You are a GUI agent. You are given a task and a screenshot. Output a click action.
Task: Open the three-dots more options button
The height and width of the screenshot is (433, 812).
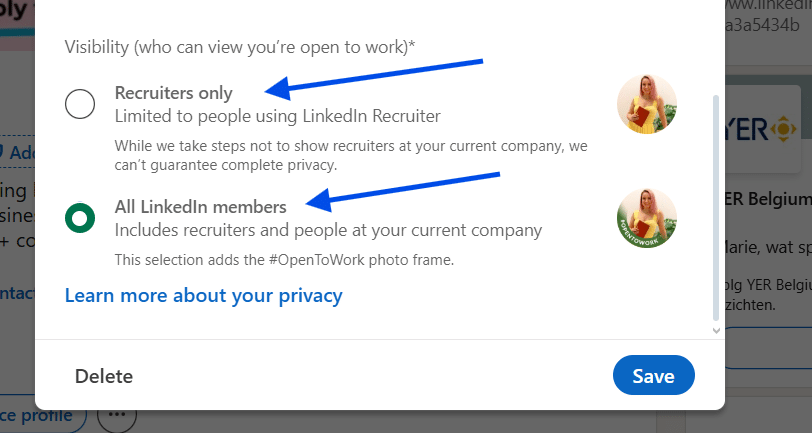pos(117,413)
